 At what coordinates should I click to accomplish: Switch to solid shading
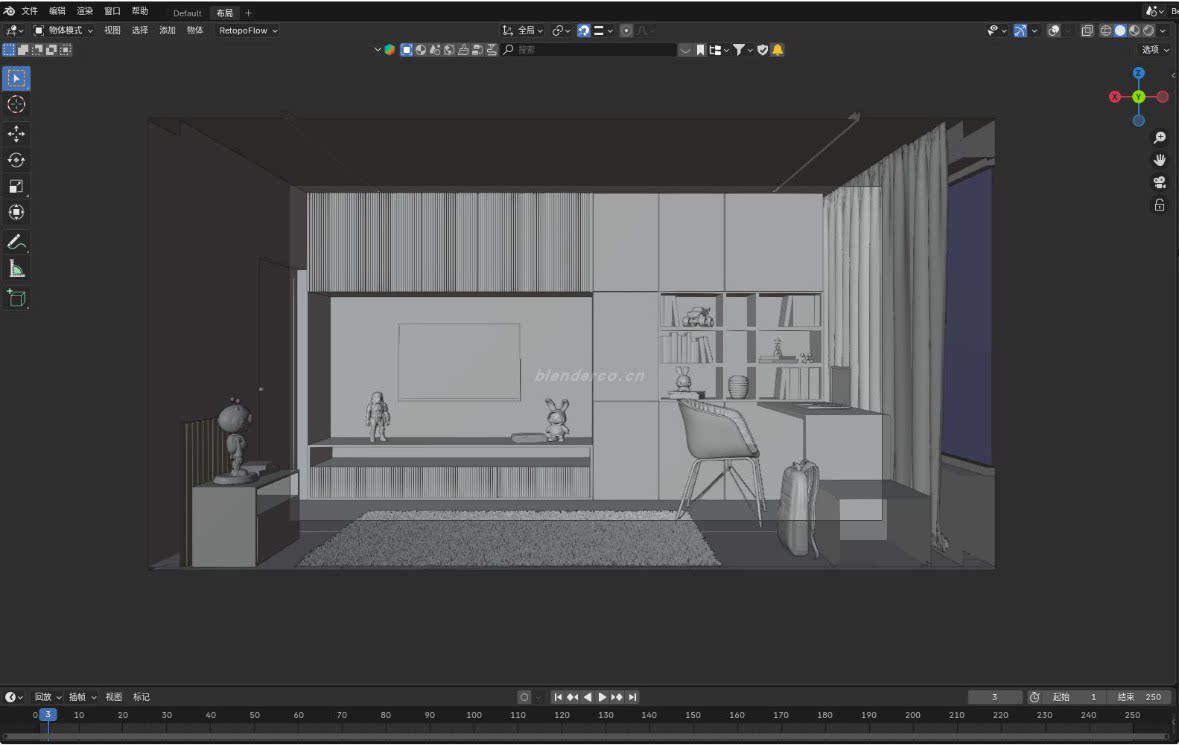tap(1120, 31)
